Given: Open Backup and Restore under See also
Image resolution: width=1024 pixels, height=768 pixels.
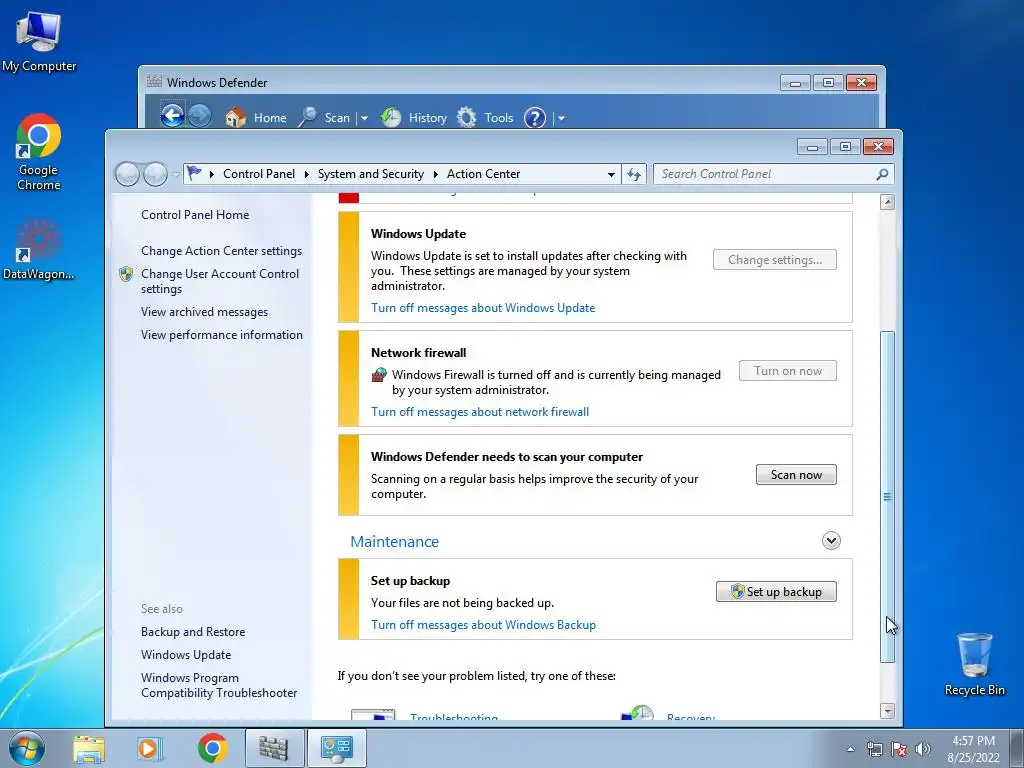Looking at the screenshot, I should (x=193, y=632).
